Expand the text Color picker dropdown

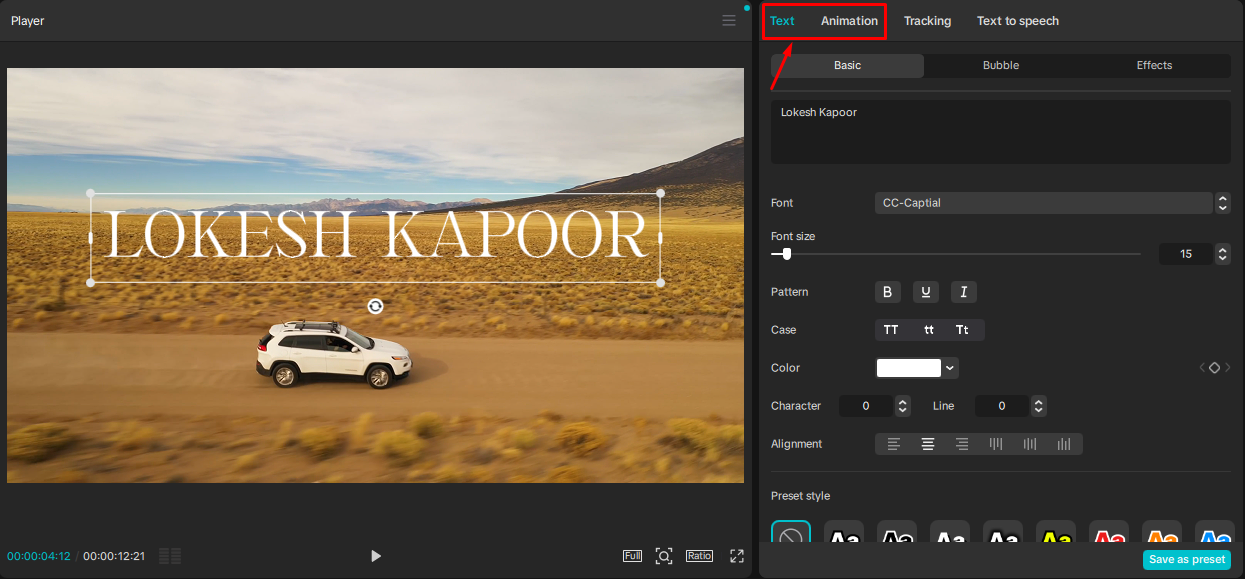tap(950, 368)
